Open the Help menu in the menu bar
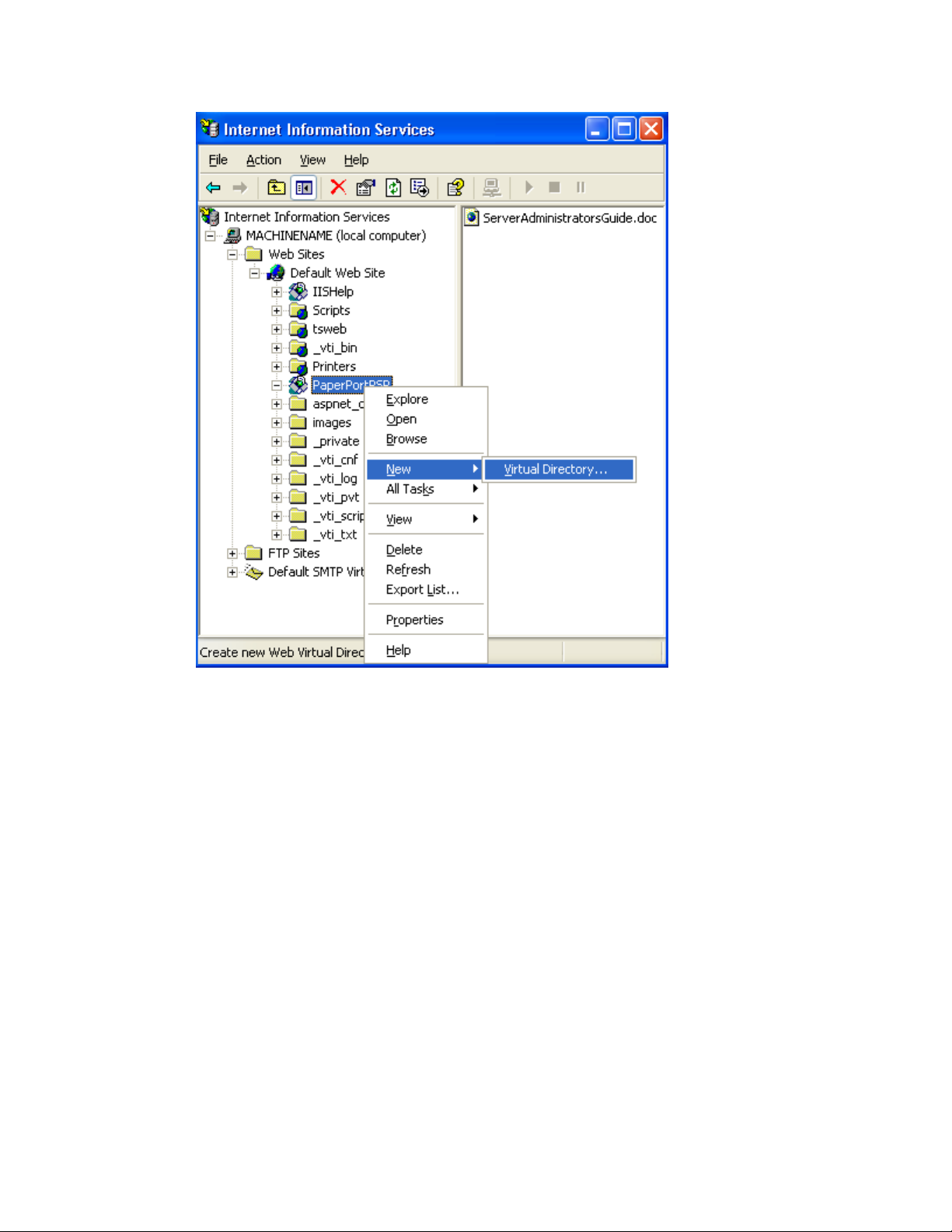This screenshot has width=952, height=1232. pos(356,159)
